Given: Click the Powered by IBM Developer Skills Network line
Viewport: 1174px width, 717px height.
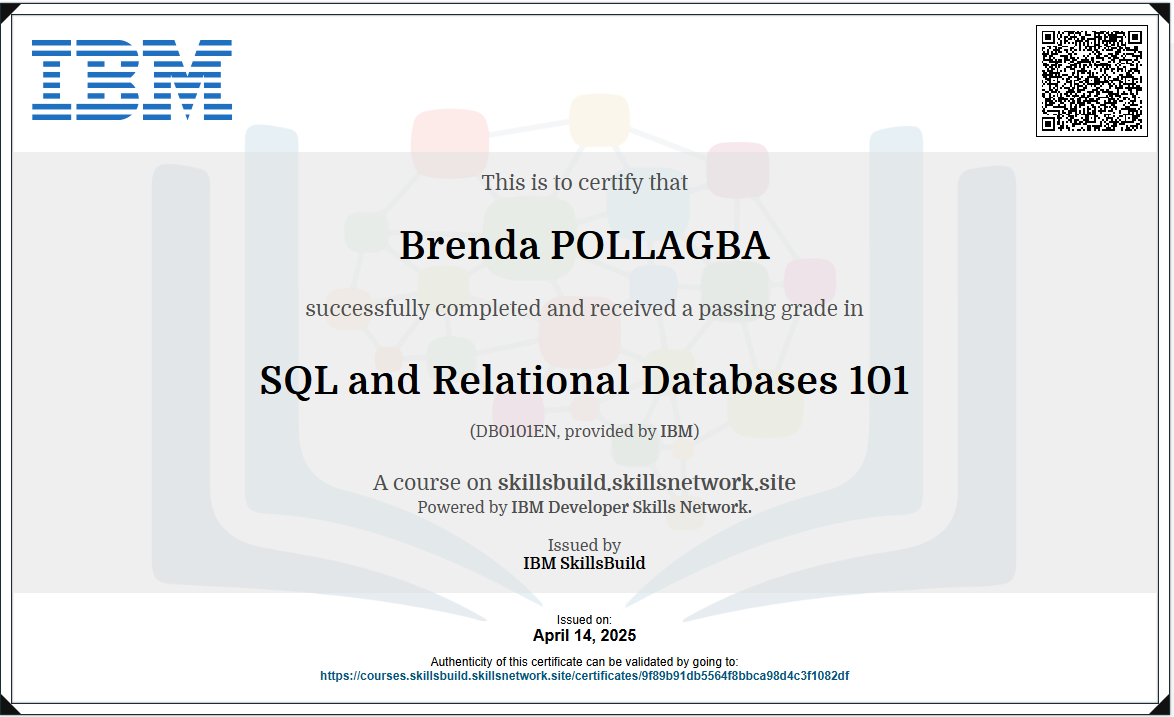Looking at the screenshot, I should tap(584, 507).
